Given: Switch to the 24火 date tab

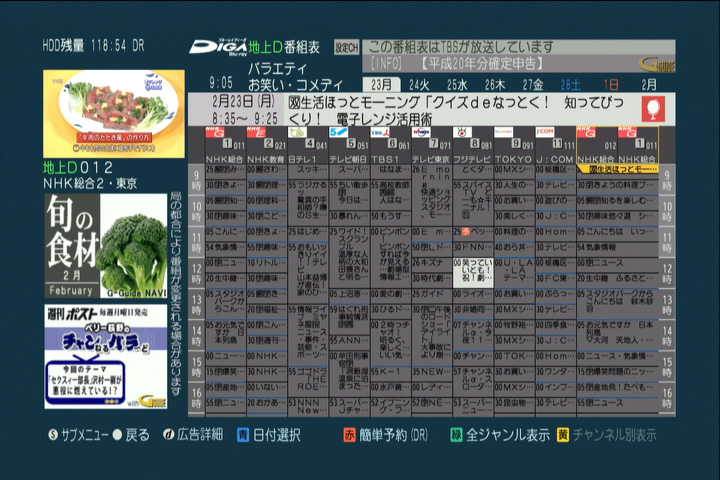Looking at the screenshot, I should tap(419, 85).
